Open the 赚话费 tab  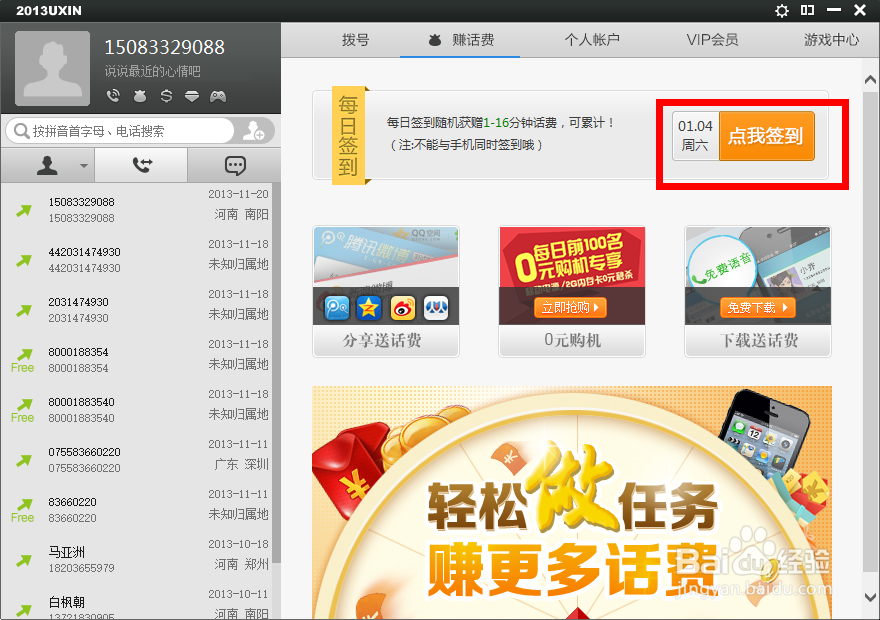460,40
